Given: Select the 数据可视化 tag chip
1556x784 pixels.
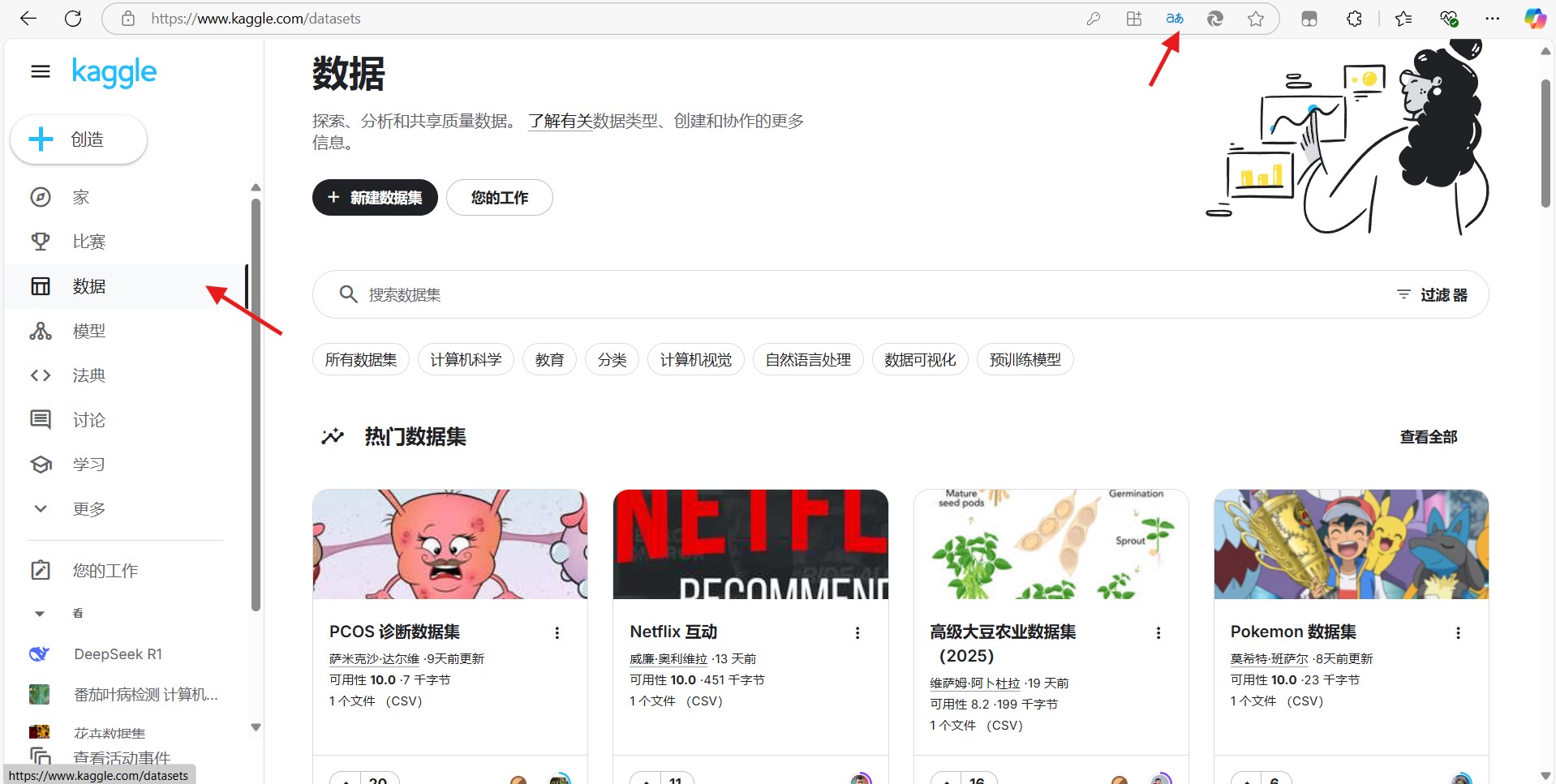Looking at the screenshot, I should (x=920, y=359).
